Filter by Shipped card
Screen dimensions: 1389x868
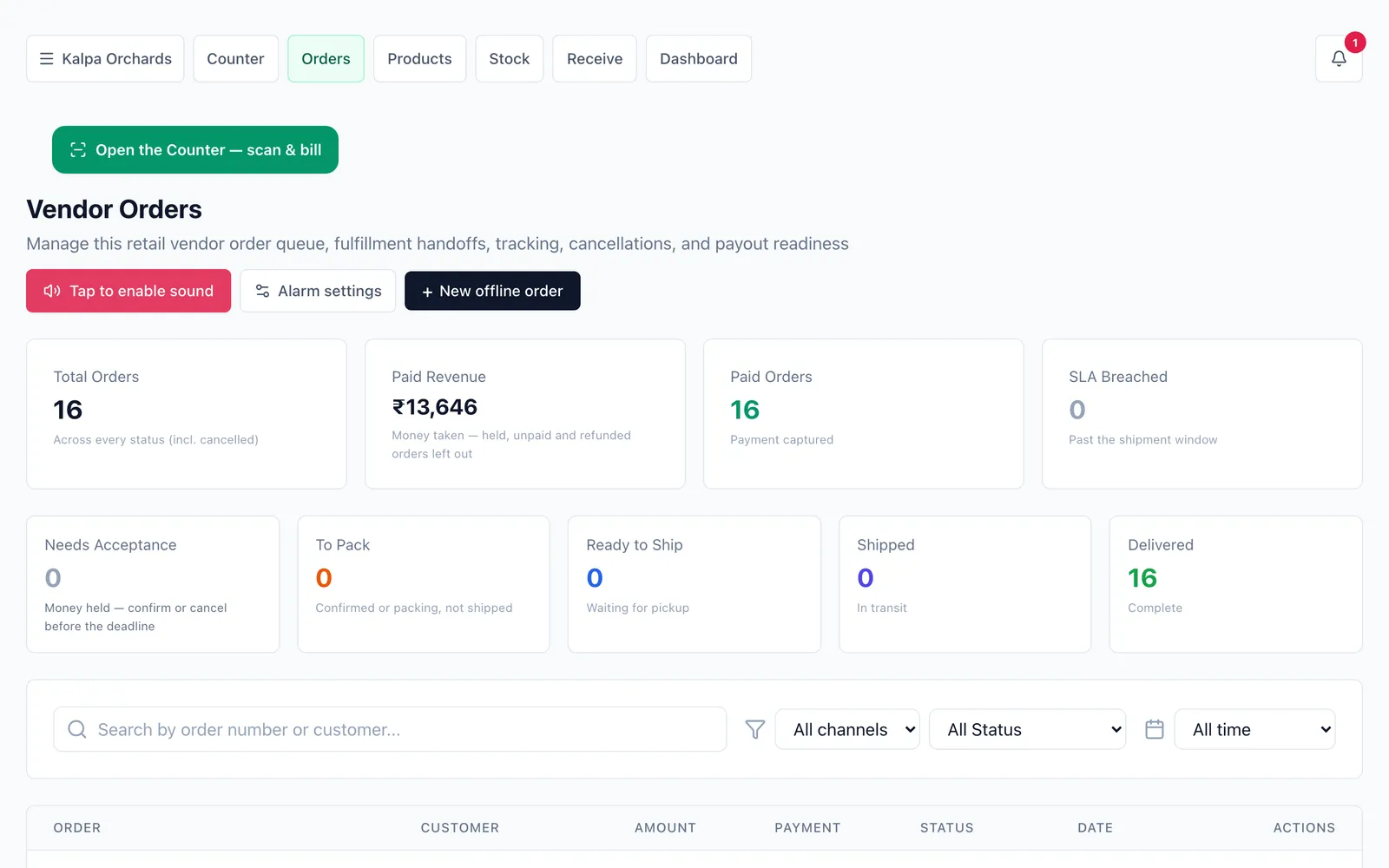point(965,584)
